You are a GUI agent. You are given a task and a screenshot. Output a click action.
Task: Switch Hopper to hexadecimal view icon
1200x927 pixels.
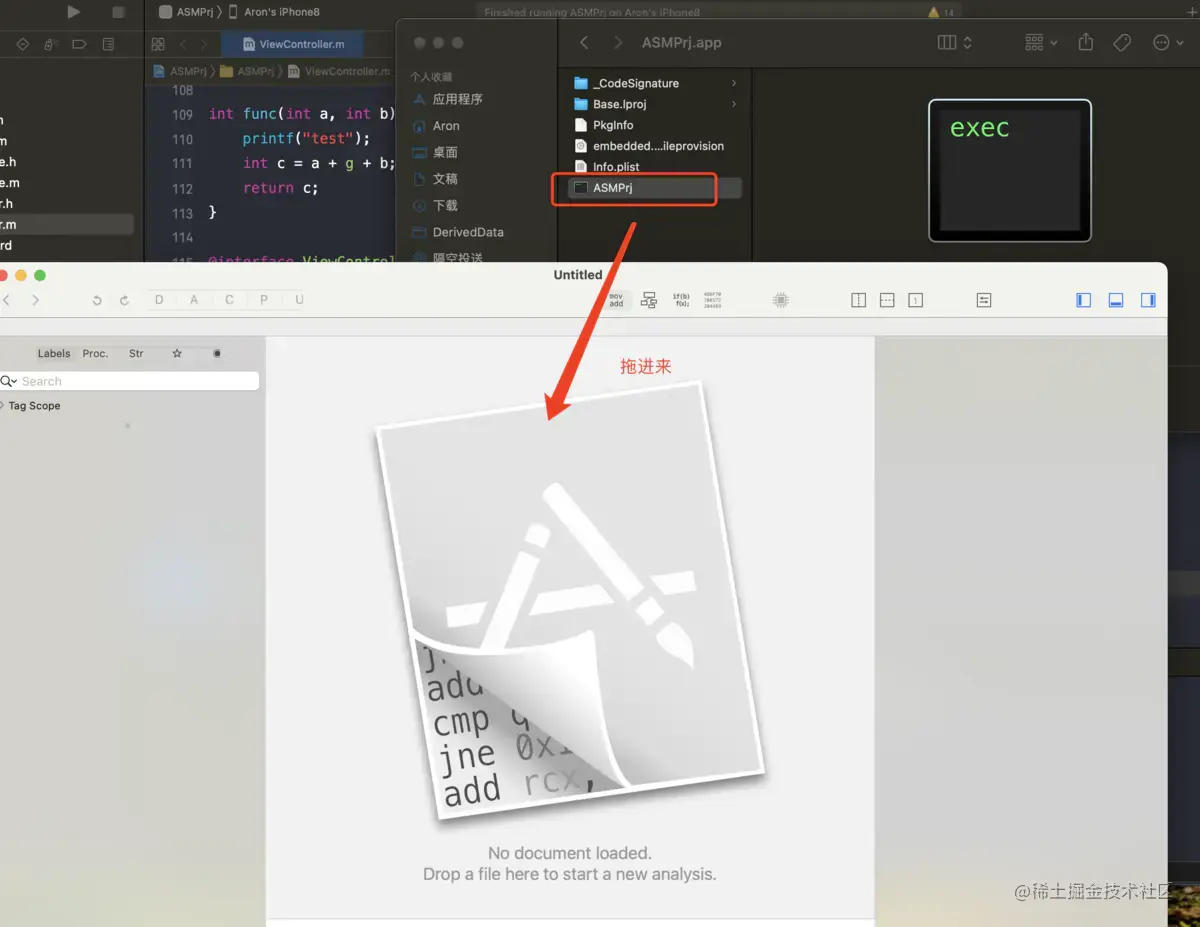tap(713, 300)
